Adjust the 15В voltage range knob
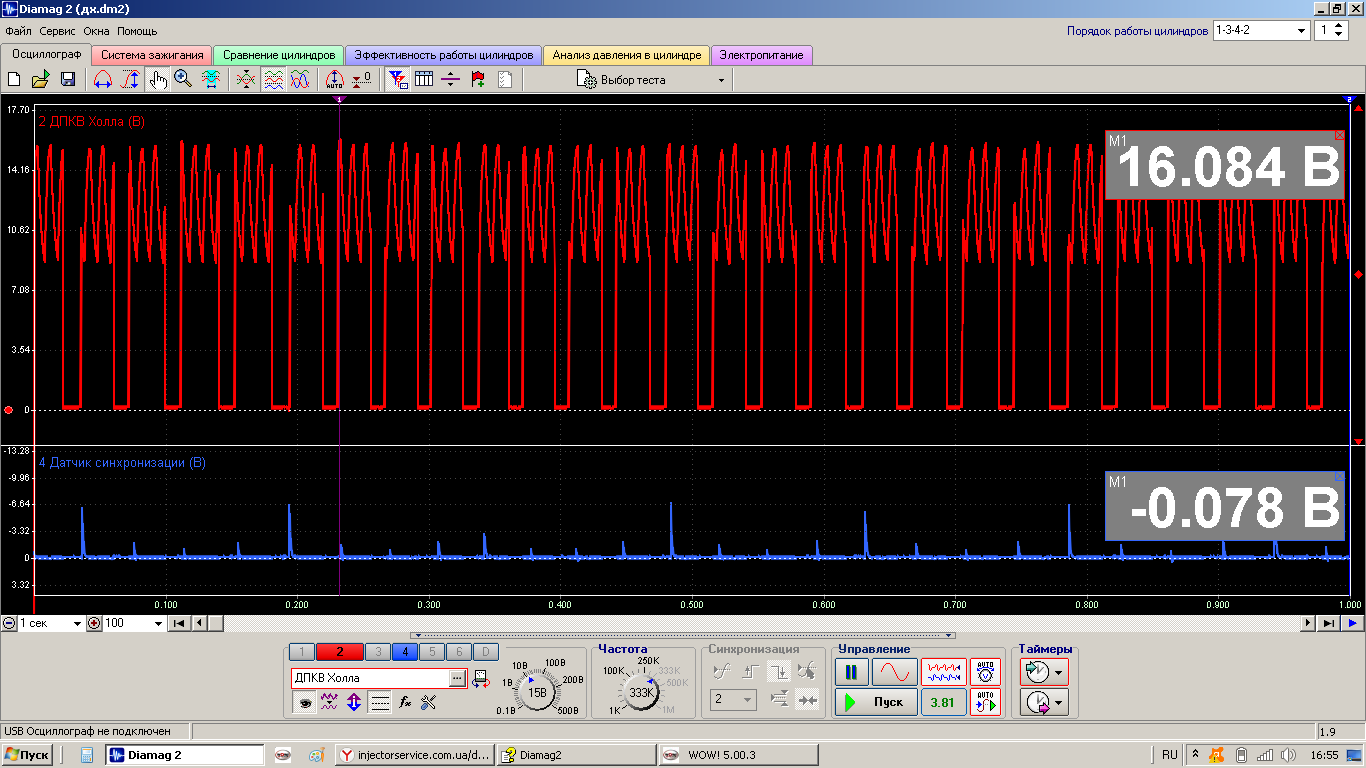Screen dimensions: 1366x768 pyautogui.click(x=538, y=692)
